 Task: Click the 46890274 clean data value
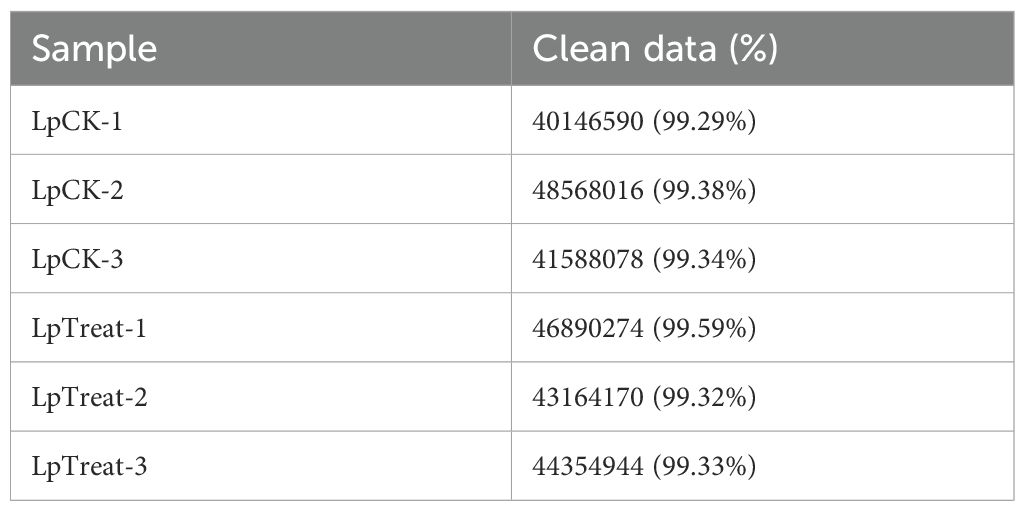click(x=588, y=328)
